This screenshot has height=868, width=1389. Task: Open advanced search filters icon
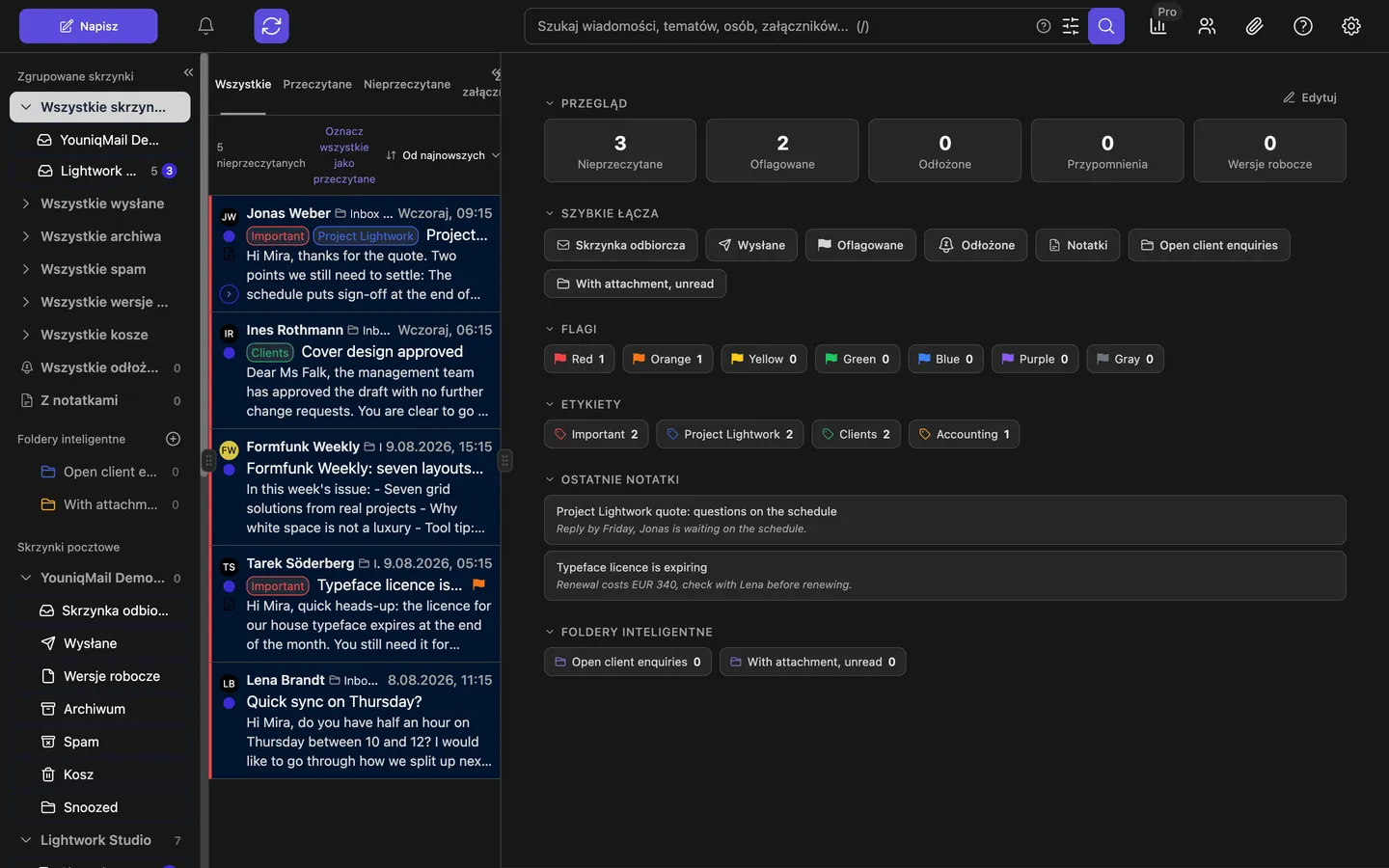(x=1071, y=26)
